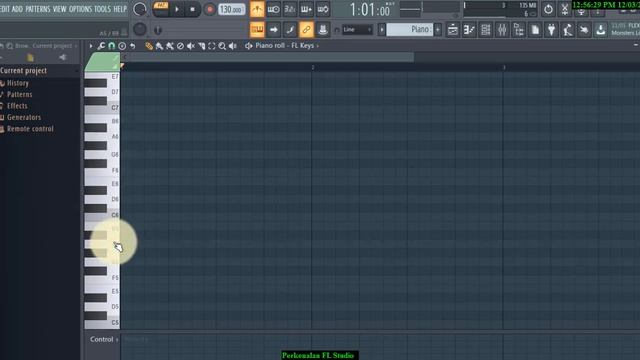Adjust the main volume knob
The image size is (640, 360).
pos(140,9)
